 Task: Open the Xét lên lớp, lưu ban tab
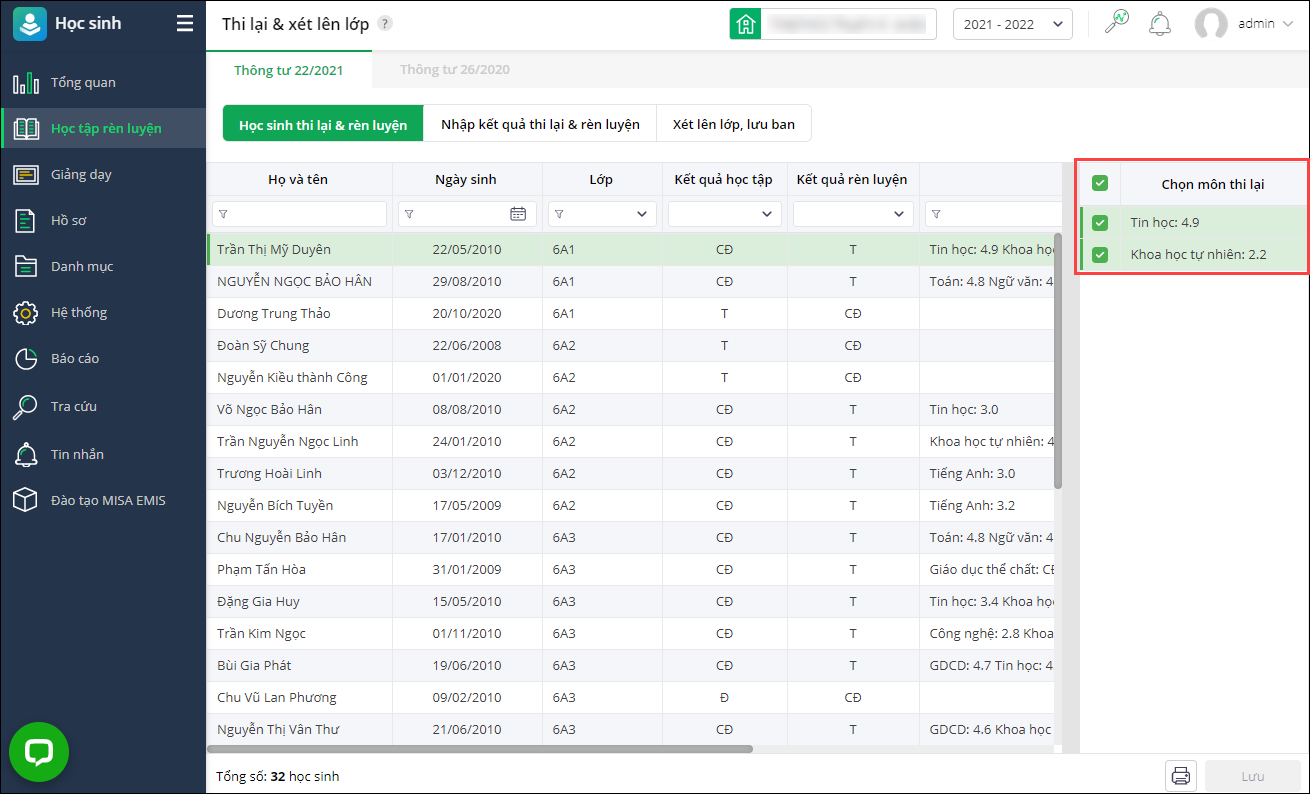click(733, 124)
